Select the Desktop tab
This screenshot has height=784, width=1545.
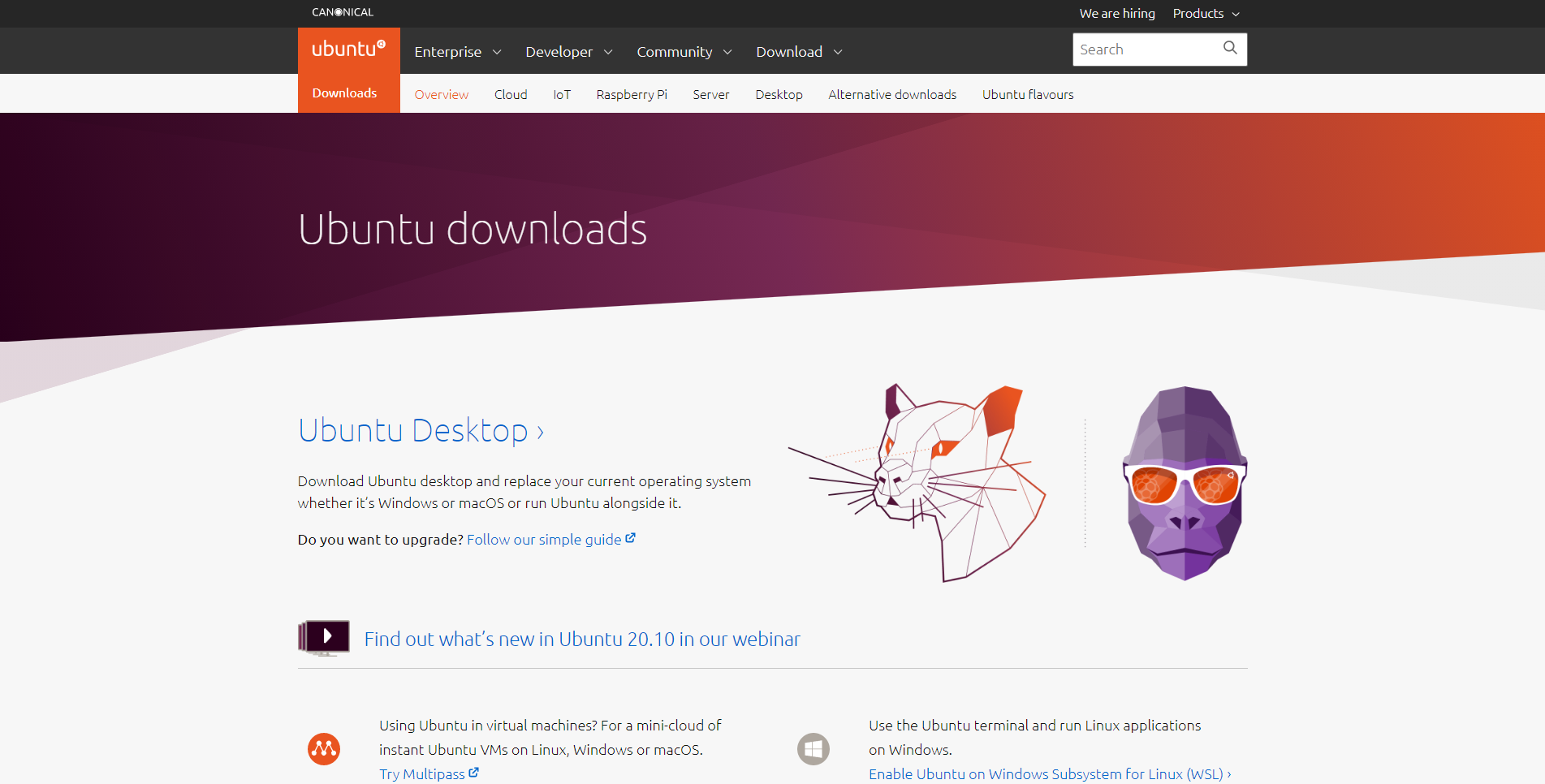(x=779, y=94)
